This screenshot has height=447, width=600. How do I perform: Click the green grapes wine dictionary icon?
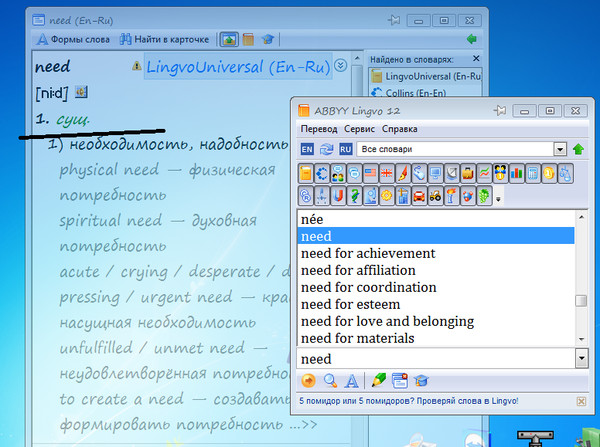click(x=484, y=196)
